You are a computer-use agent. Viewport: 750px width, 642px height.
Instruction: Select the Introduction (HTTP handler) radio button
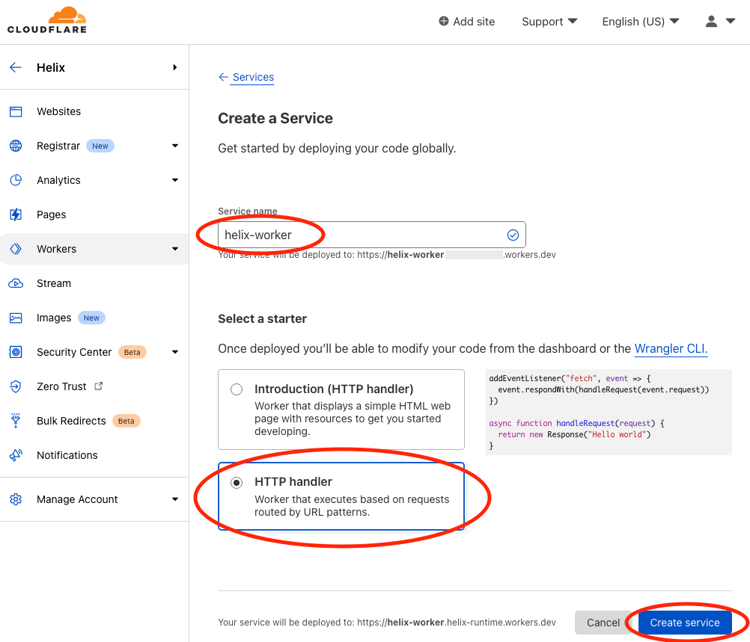[236, 389]
